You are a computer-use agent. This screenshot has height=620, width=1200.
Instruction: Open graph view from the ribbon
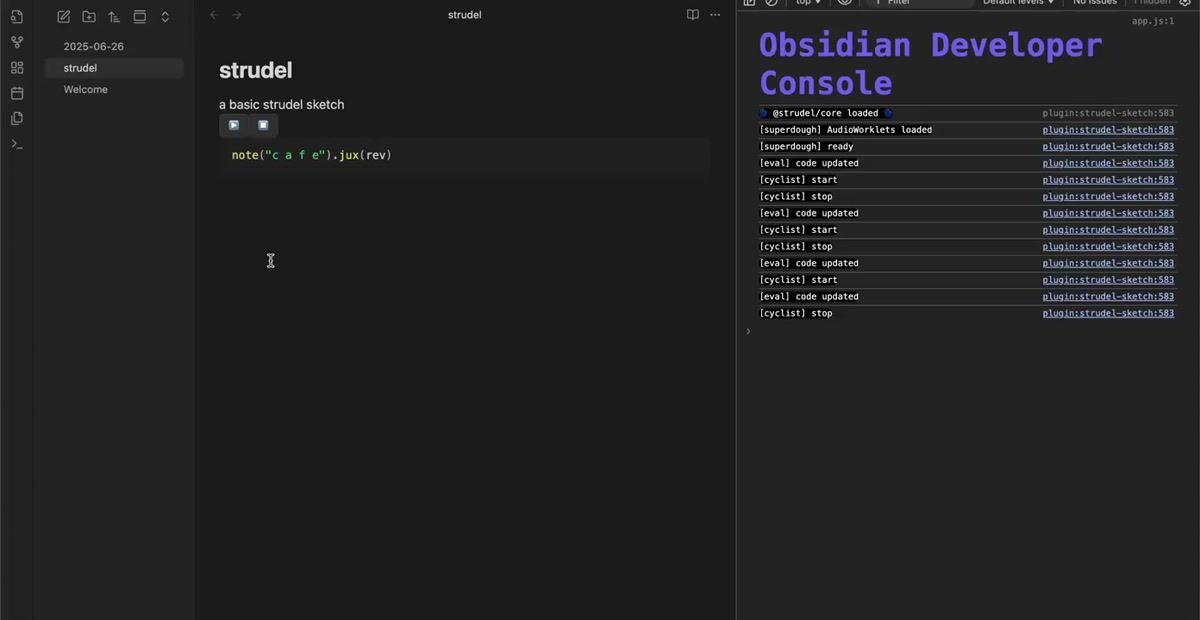16,42
